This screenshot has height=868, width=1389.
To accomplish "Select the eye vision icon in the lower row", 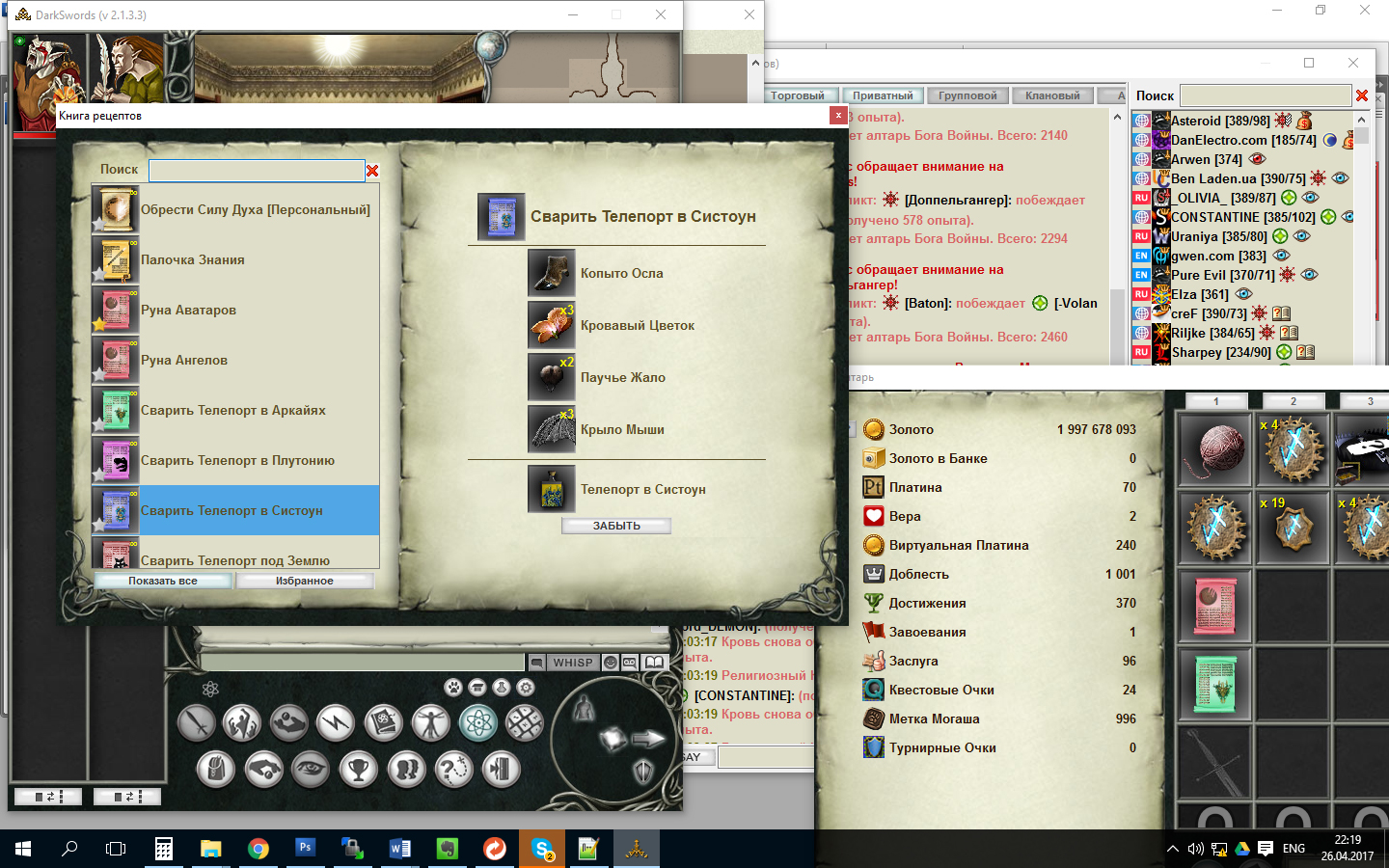I will (310, 768).
